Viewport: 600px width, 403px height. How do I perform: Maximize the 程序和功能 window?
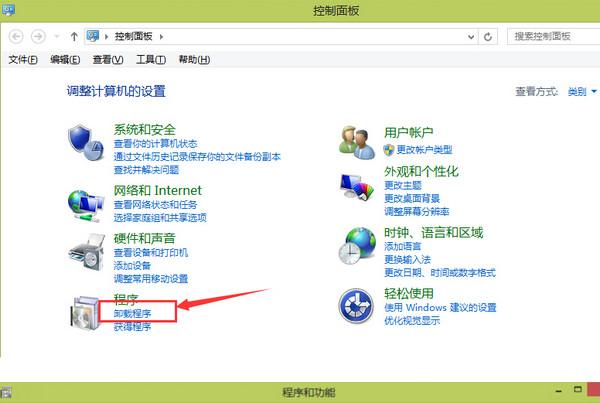[578, 390]
